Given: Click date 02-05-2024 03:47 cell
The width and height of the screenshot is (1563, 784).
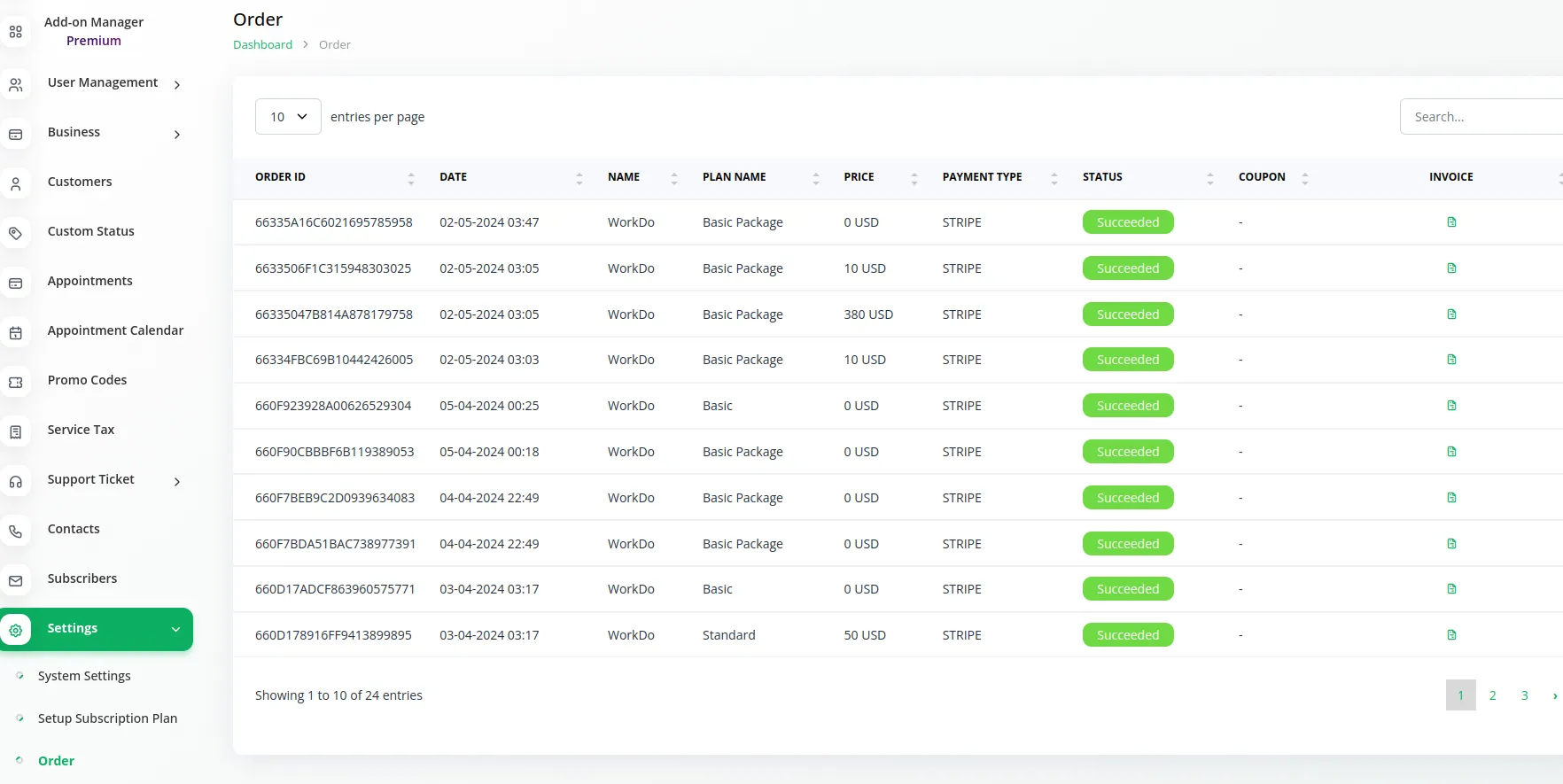Looking at the screenshot, I should coord(489,222).
